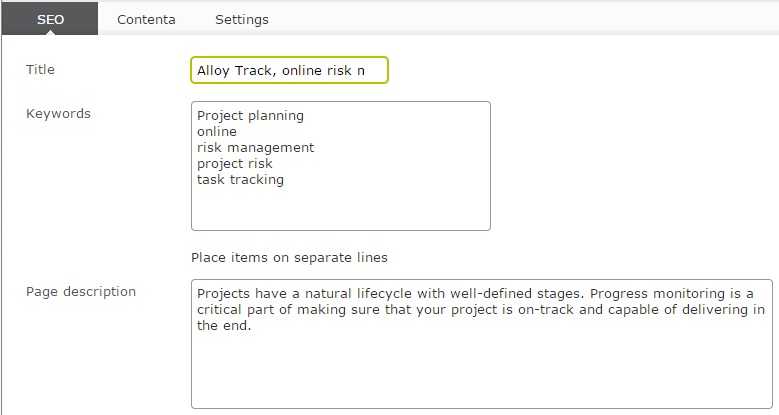
Task: Go to the Settings tab
Action: pos(242,19)
